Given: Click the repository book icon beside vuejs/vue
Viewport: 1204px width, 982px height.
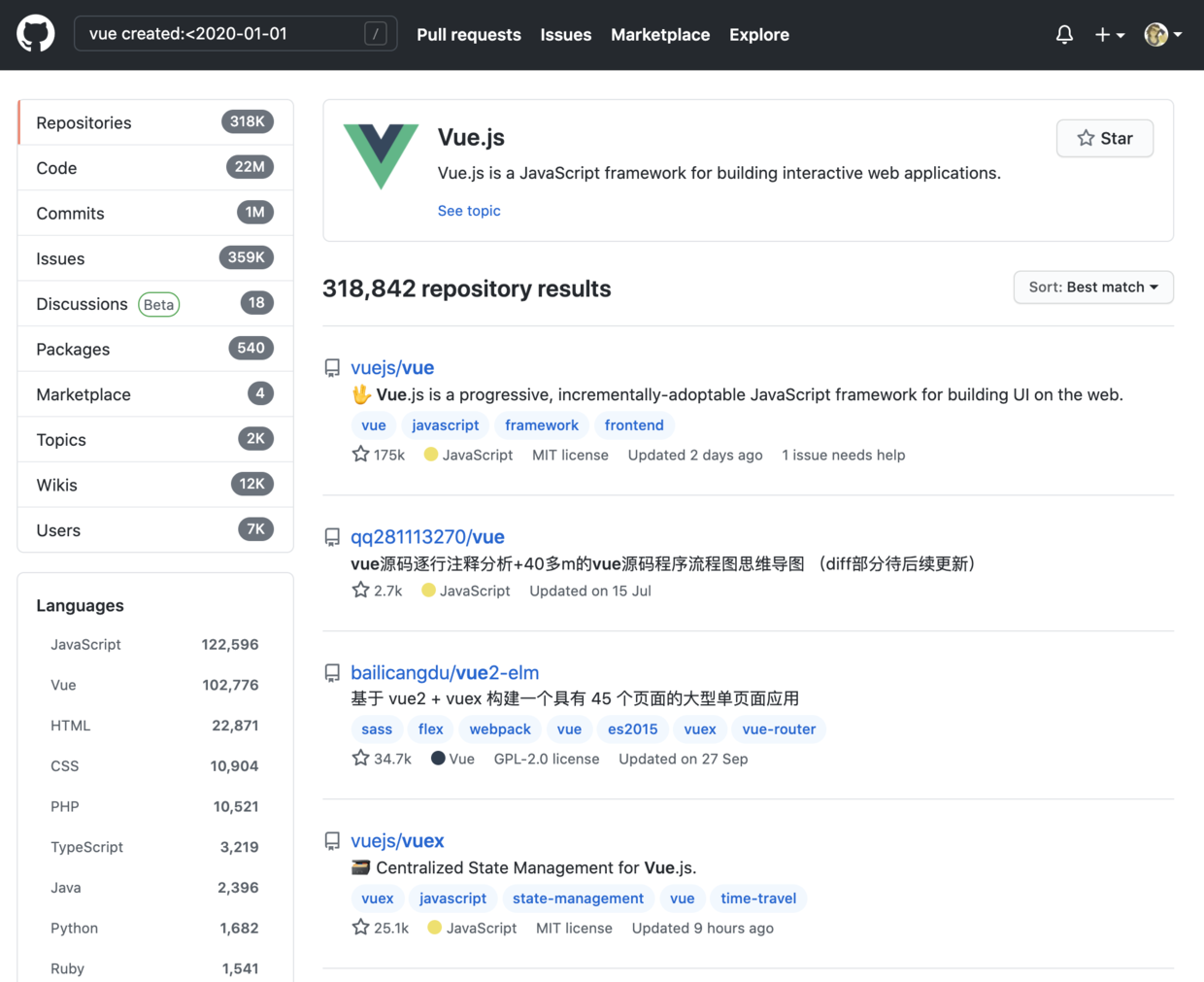Looking at the screenshot, I should [332, 367].
